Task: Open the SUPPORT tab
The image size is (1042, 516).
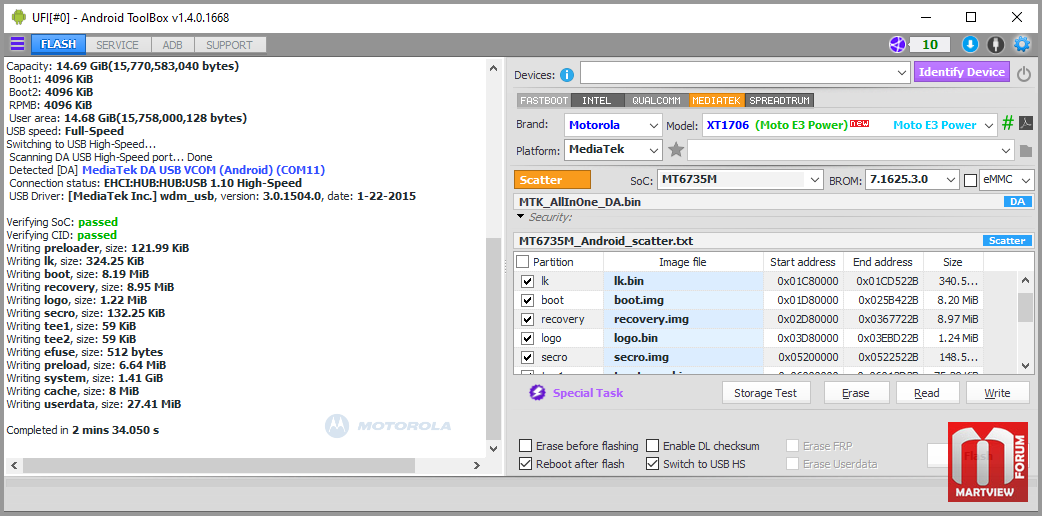Action: click(229, 45)
